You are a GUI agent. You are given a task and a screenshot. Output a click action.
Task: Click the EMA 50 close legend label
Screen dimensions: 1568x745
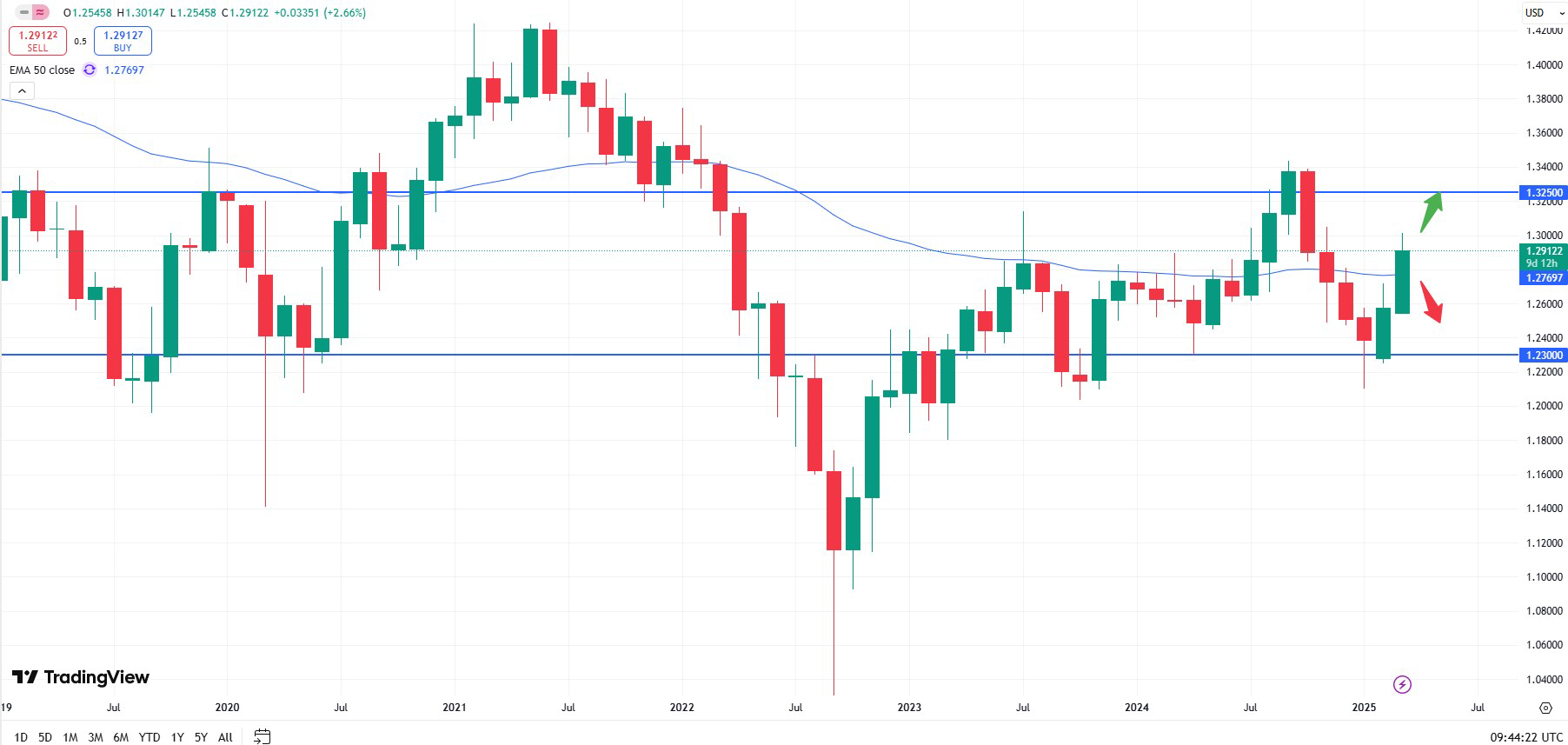(42, 70)
